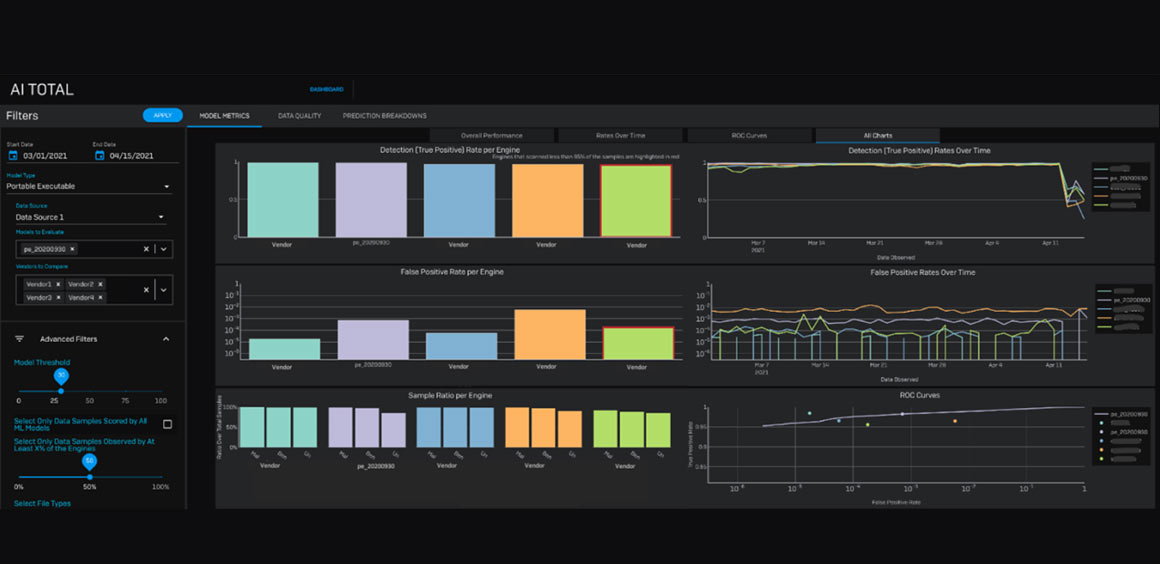Remove the Vendor2 chip
Image resolution: width=1160 pixels, height=564 pixels.
pyautogui.click(x=100, y=284)
